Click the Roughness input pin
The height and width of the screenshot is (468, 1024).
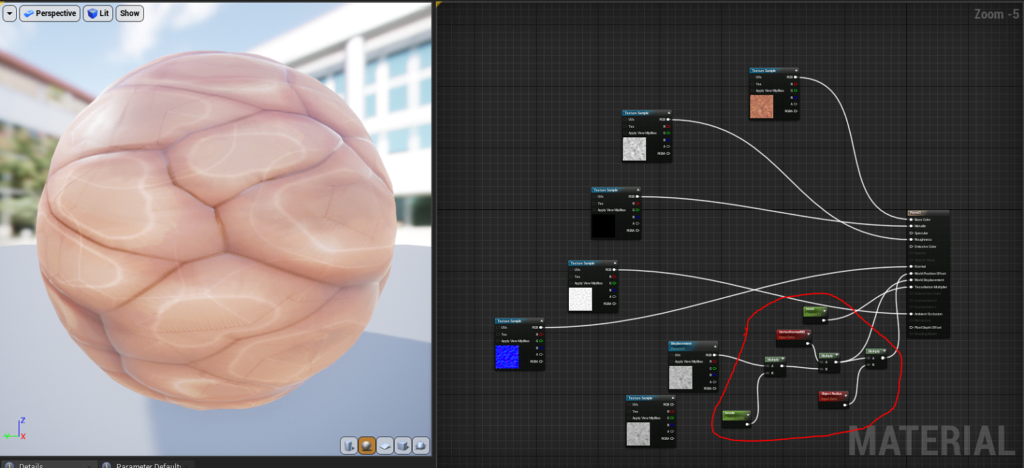pyautogui.click(x=912, y=240)
